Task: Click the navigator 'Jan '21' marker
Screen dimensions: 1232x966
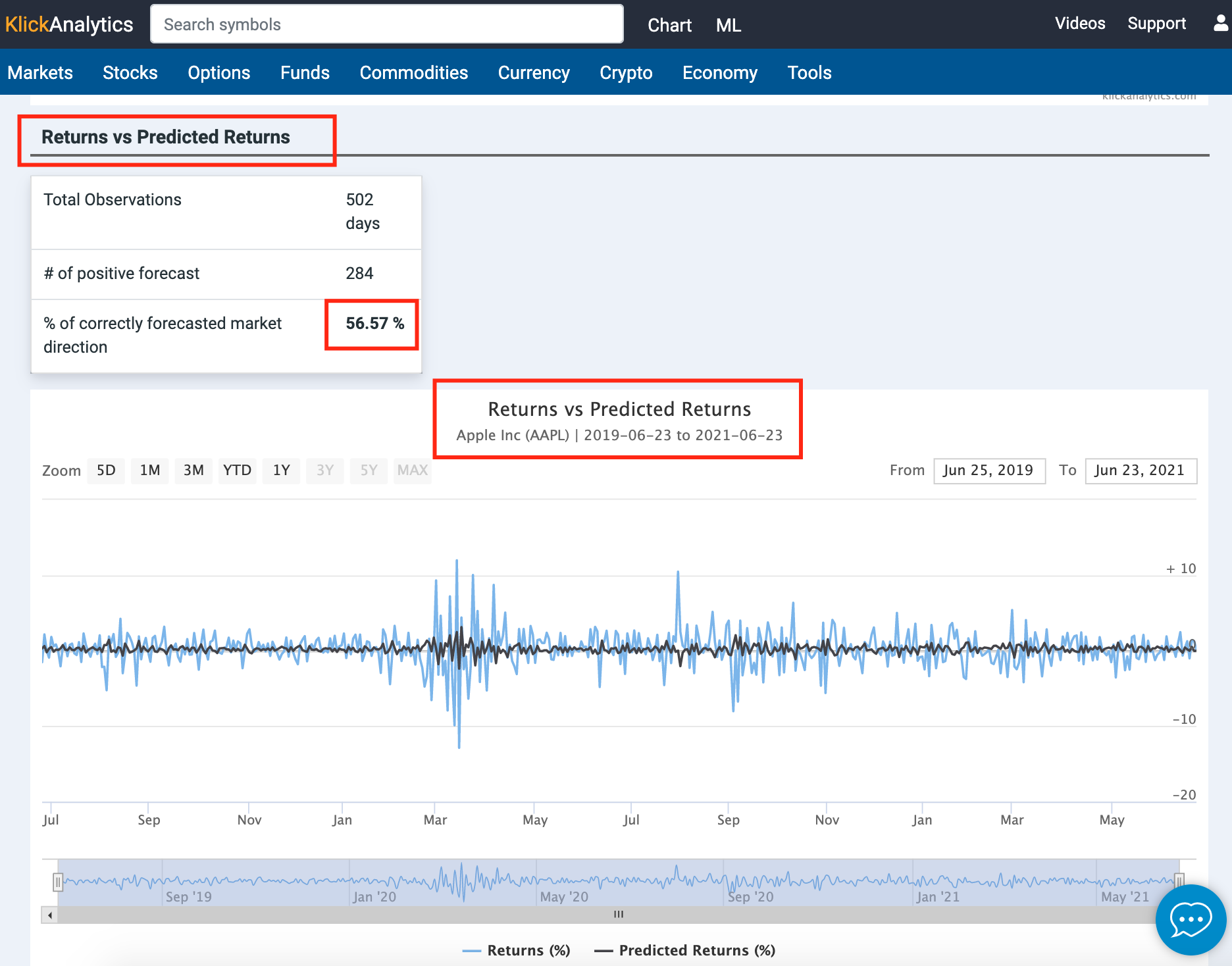Action: pos(938,897)
